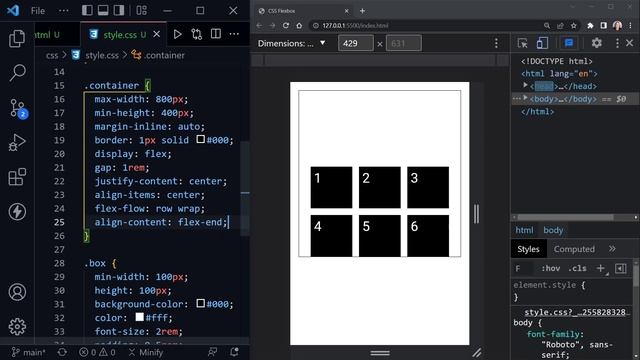
Task: Toggle the :hov element state panel
Action: [550, 269]
